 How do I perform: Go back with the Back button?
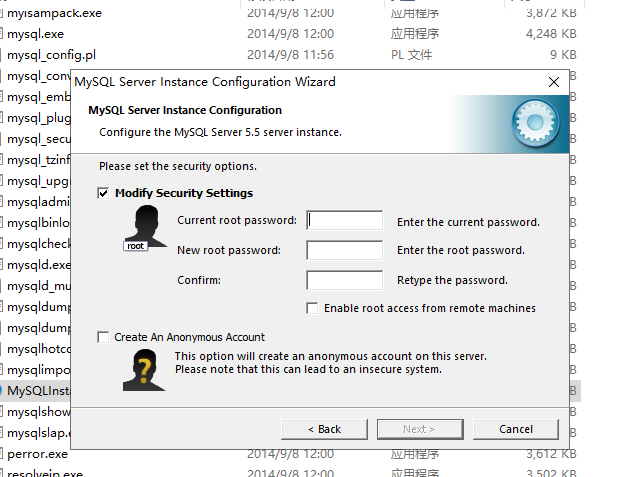pos(325,429)
